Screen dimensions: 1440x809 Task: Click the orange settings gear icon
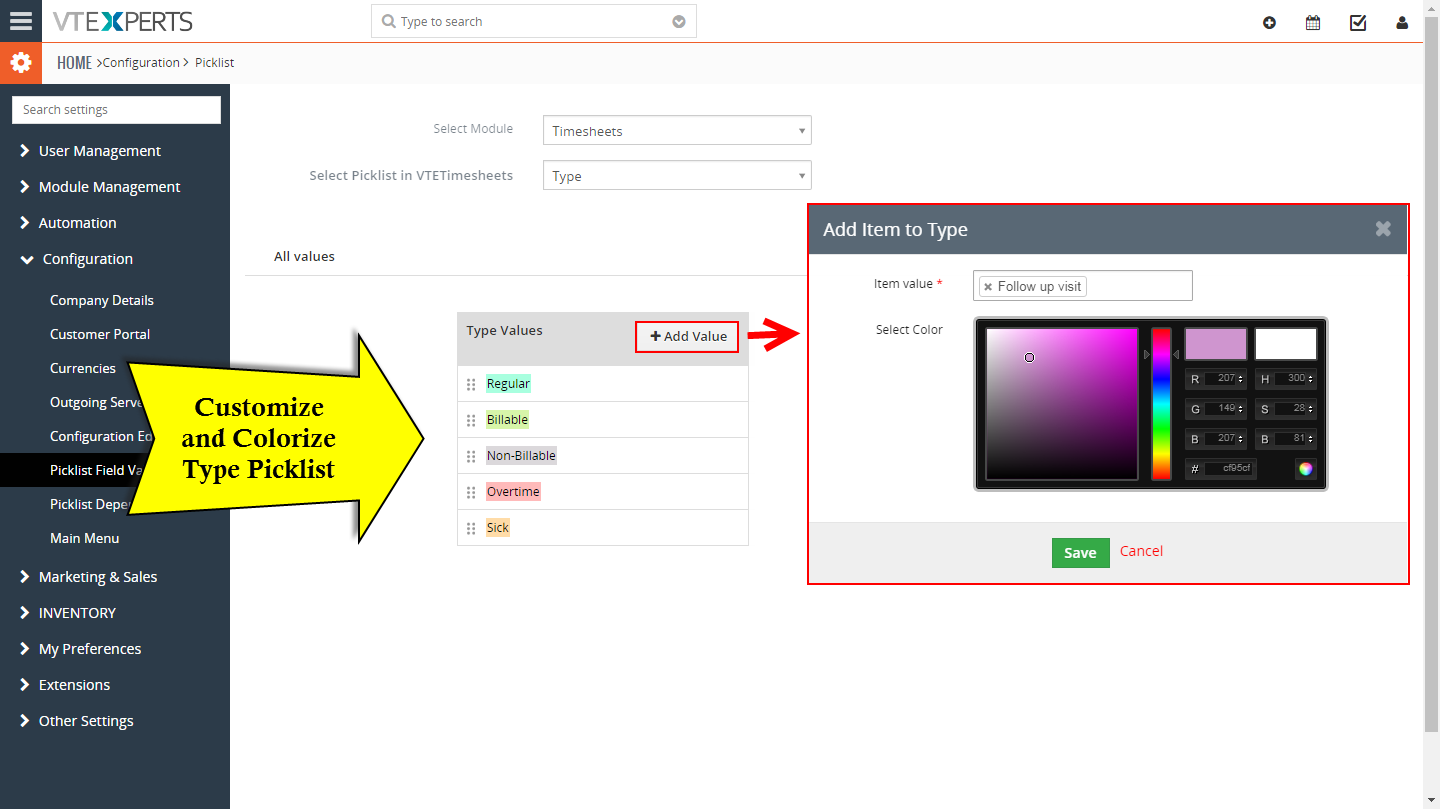(x=21, y=63)
